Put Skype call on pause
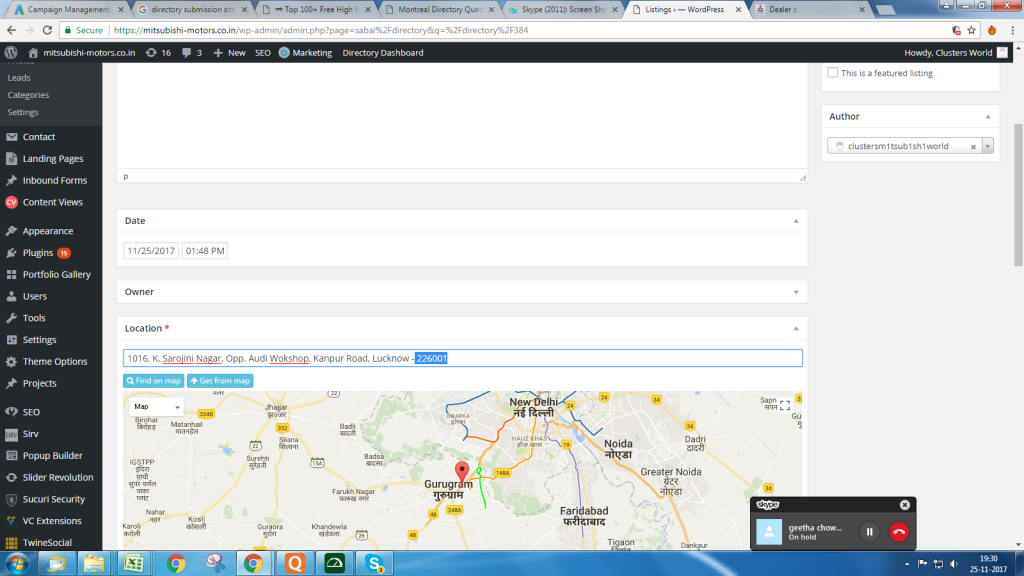1024x576 pixels. pyautogui.click(x=869, y=532)
